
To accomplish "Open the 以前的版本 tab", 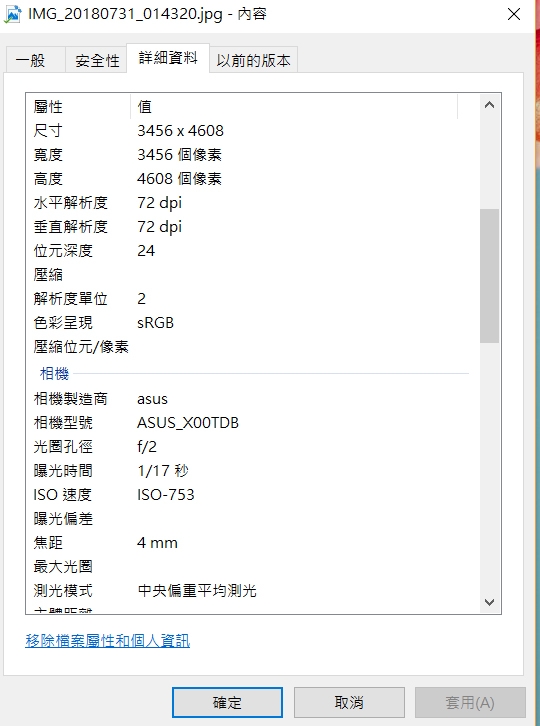I will tap(253, 60).
